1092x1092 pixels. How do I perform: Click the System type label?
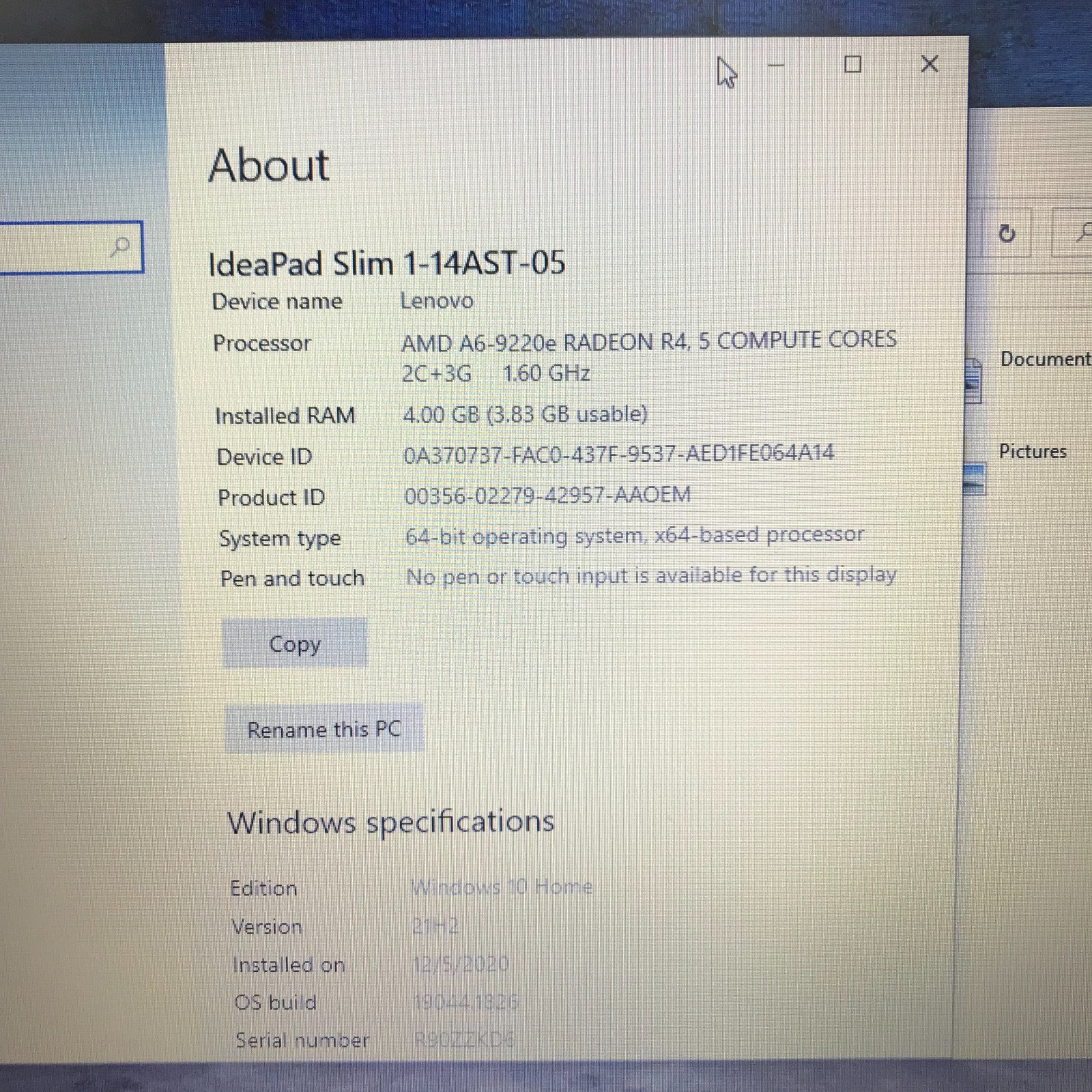pyautogui.click(x=280, y=538)
